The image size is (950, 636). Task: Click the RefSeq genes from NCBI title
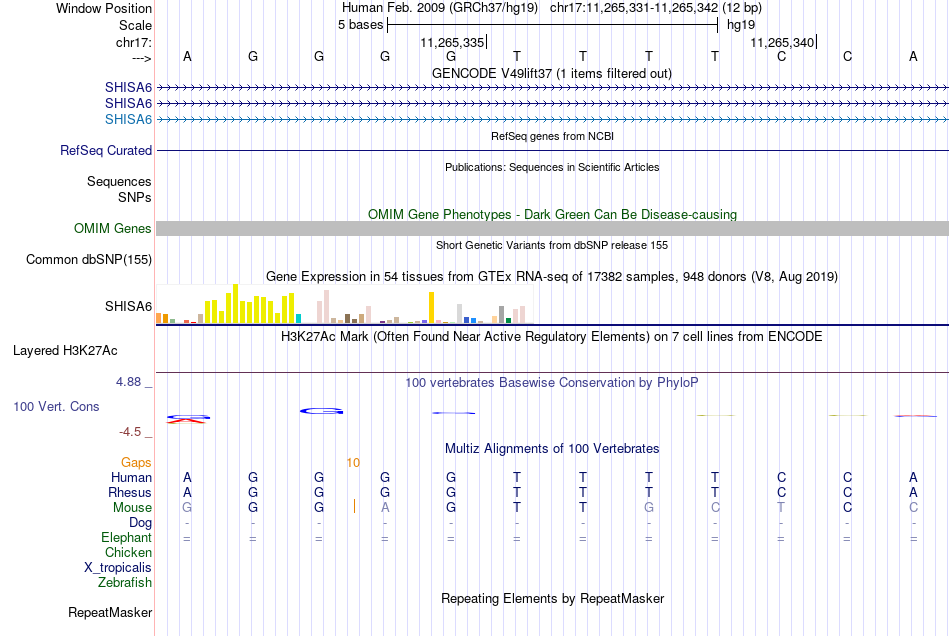(x=552, y=136)
